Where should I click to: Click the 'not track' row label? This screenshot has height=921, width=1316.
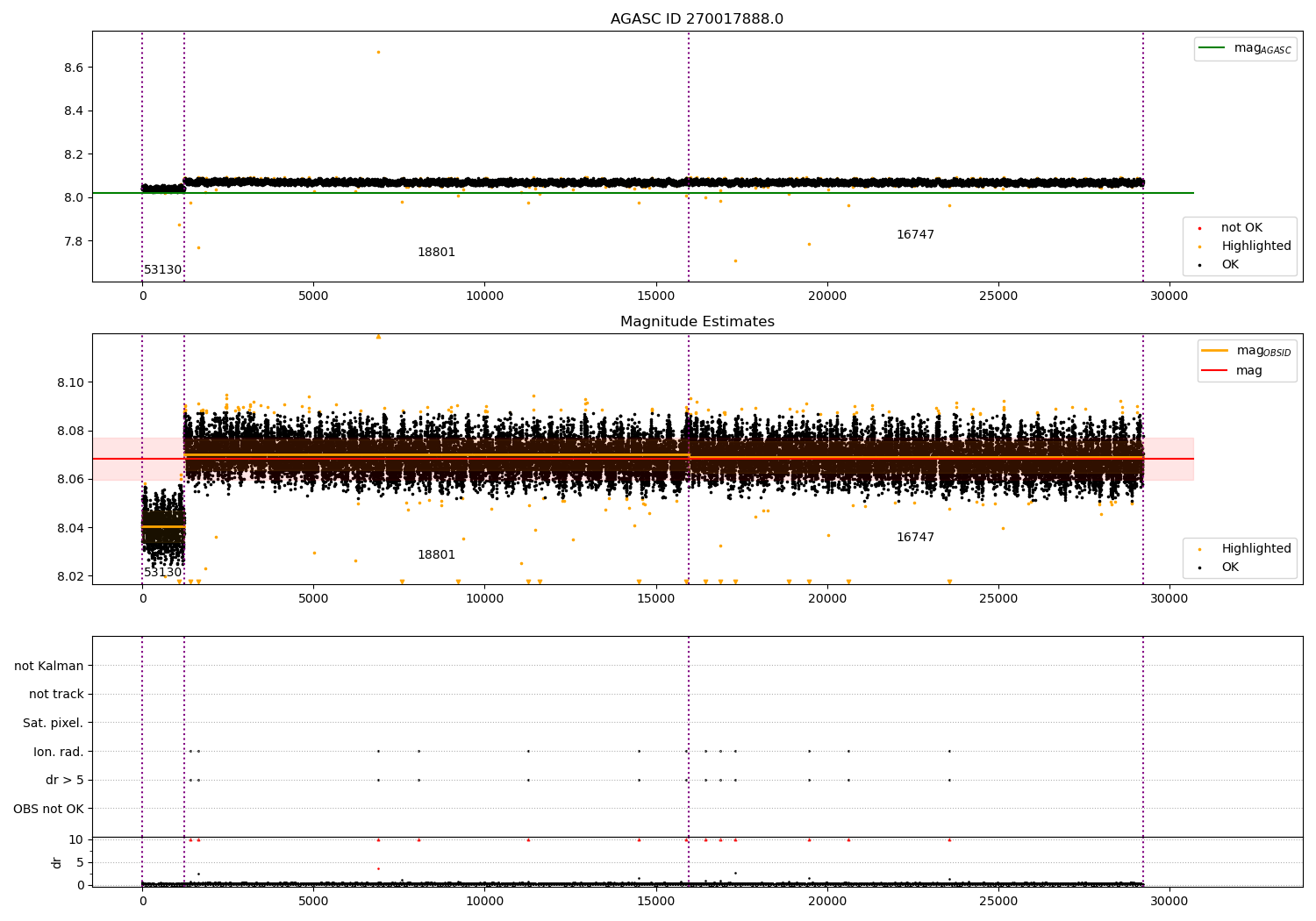tap(56, 695)
